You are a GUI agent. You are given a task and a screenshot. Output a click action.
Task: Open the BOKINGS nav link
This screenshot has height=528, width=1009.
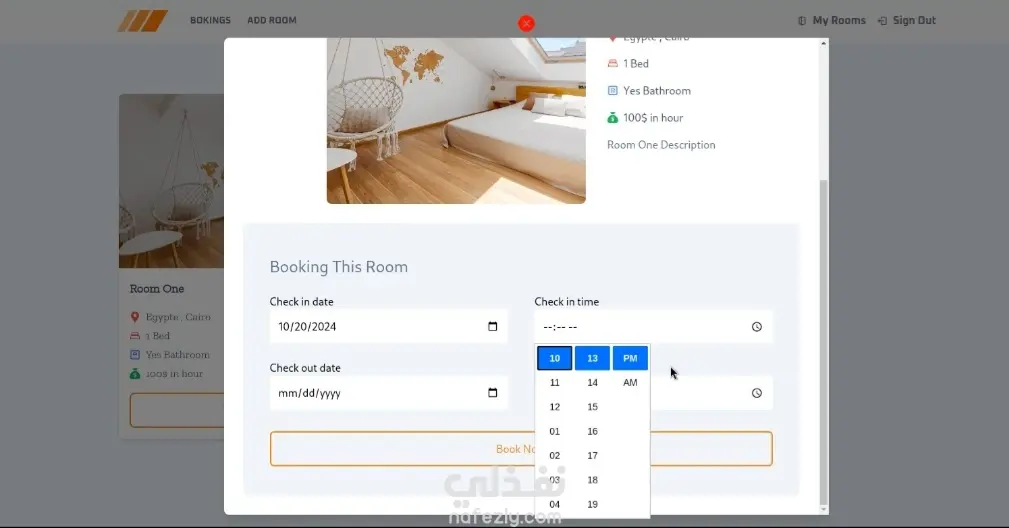tap(210, 21)
